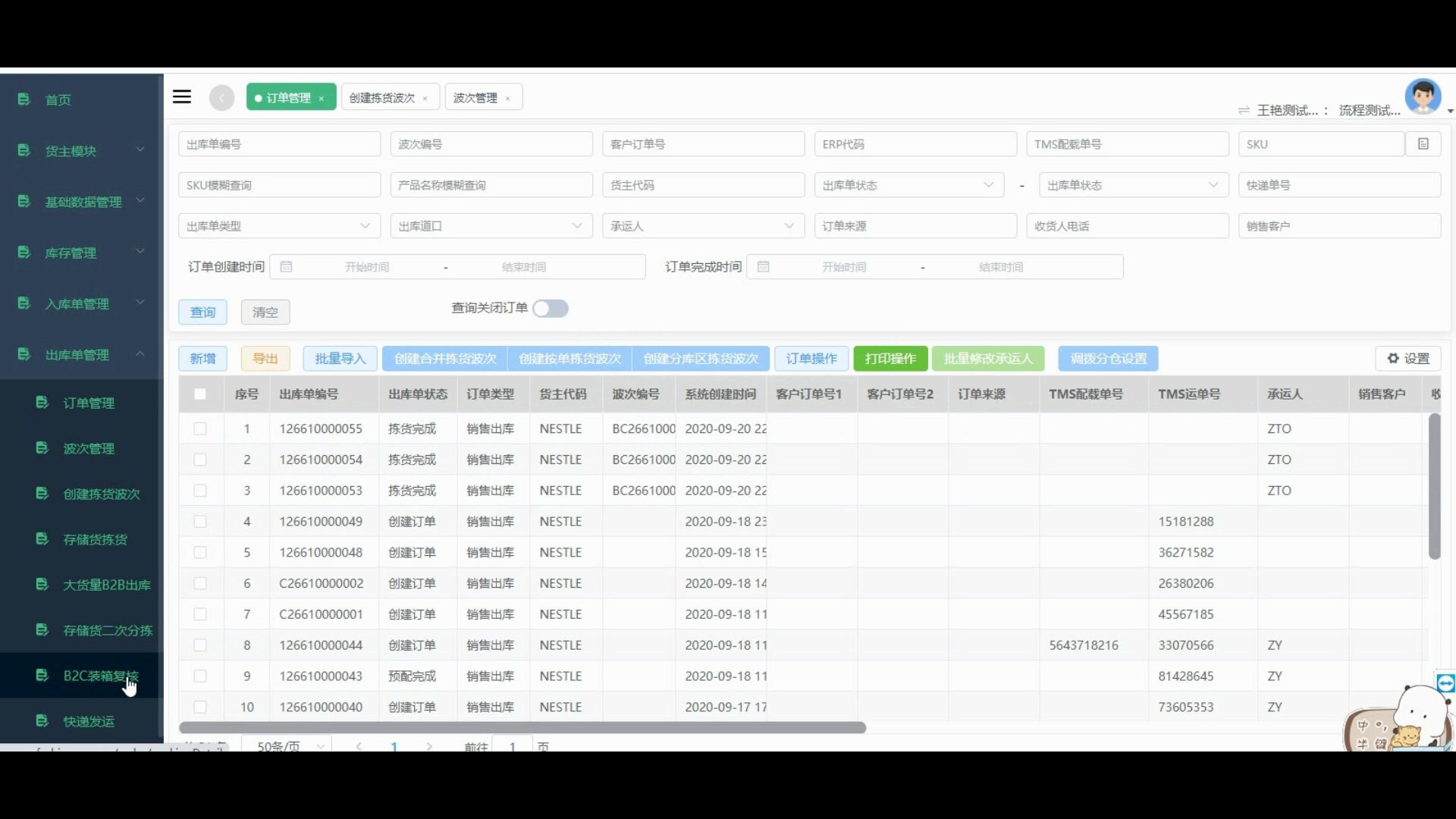Viewport: 1456px width, 819px height.
Task: Click the 批量导入 button
Action: click(340, 359)
